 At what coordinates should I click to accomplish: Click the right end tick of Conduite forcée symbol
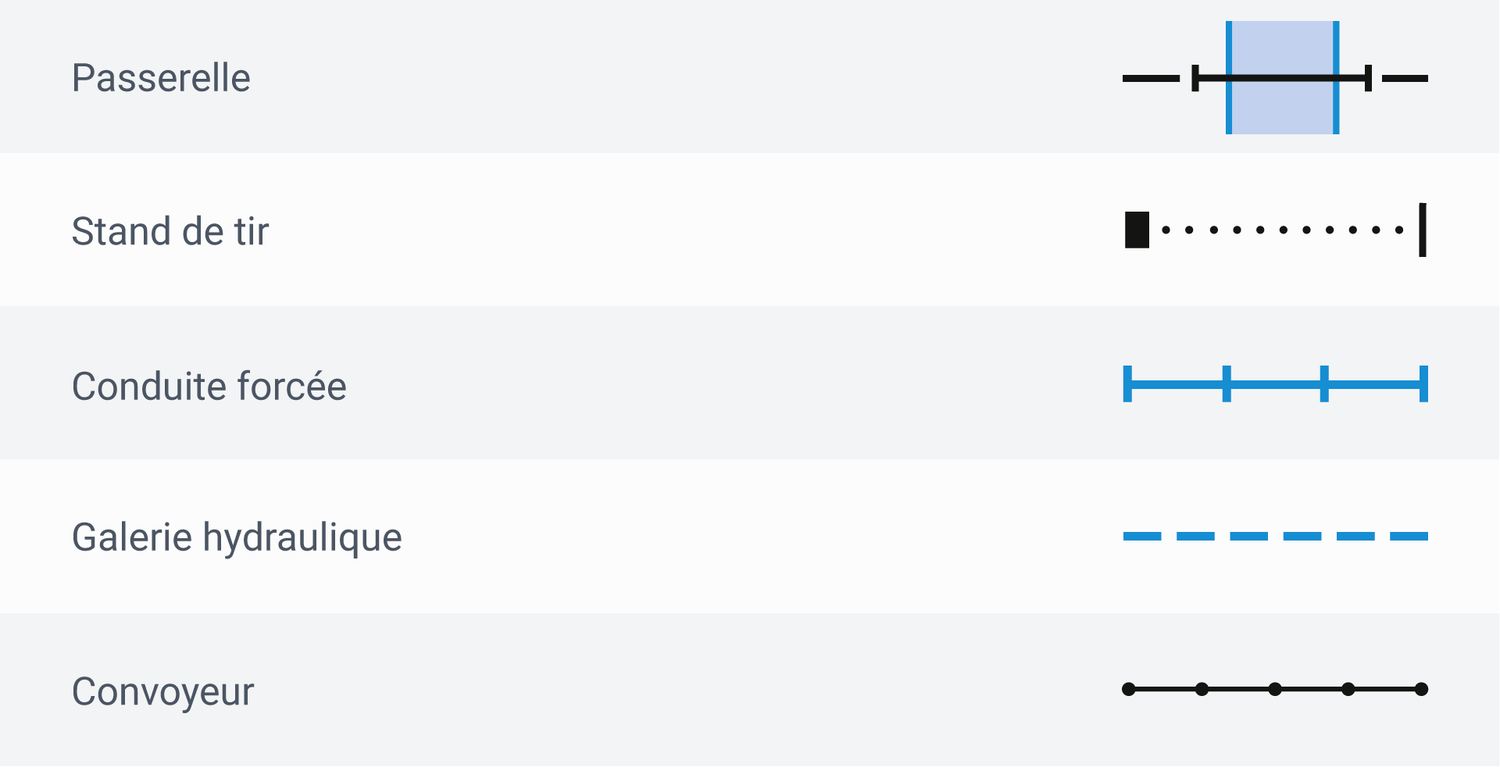coord(1423,384)
